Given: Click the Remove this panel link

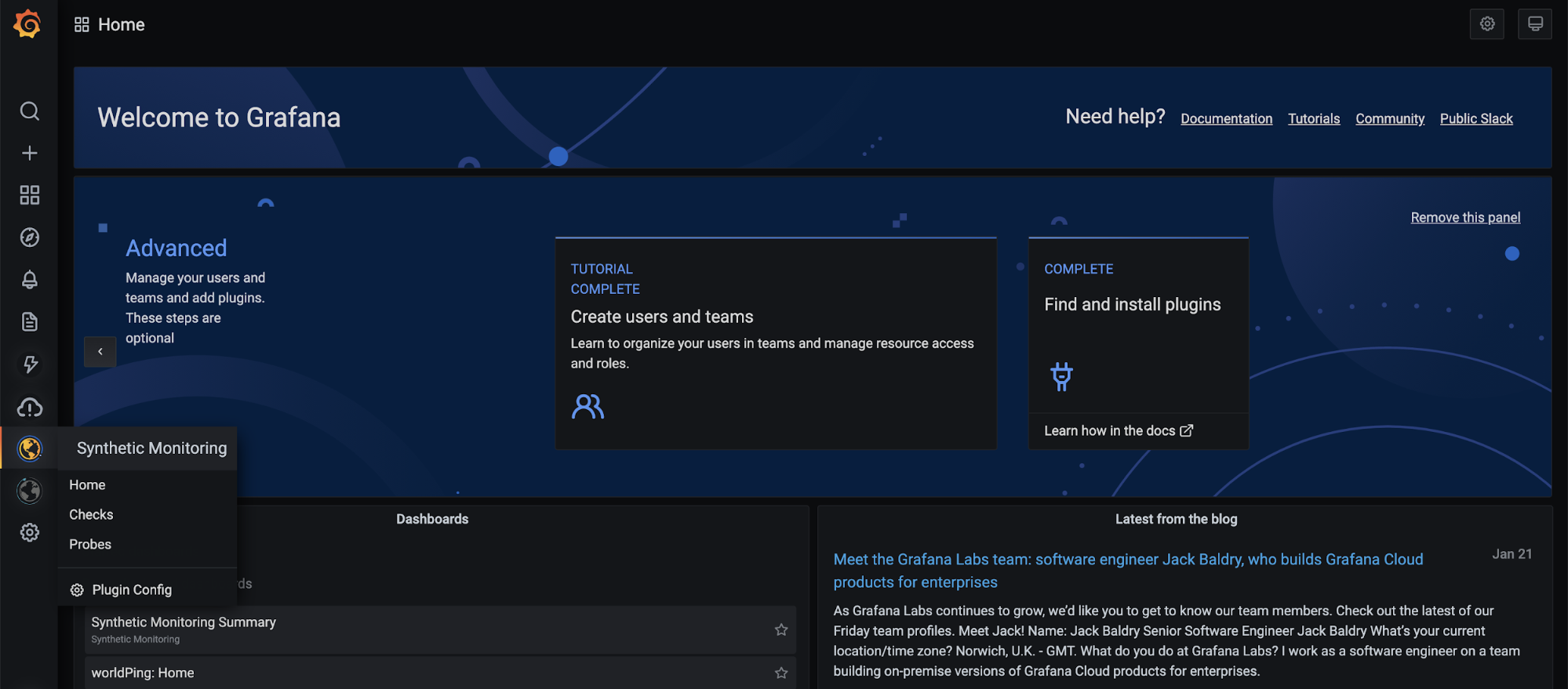Looking at the screenshot, I should tap(1465, 217).
